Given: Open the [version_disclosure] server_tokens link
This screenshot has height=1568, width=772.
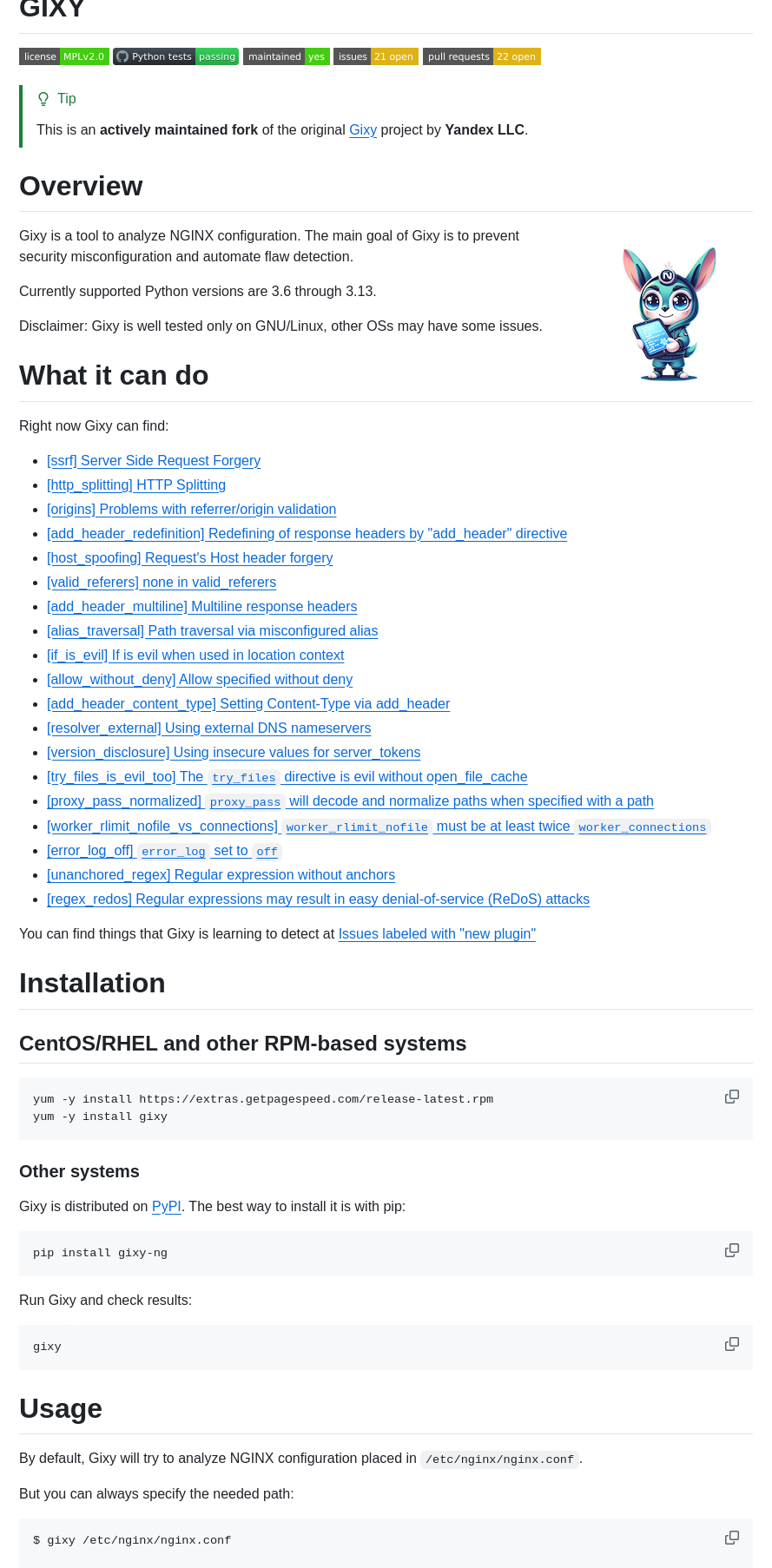Looking at the screenshot, I should 234,752.
